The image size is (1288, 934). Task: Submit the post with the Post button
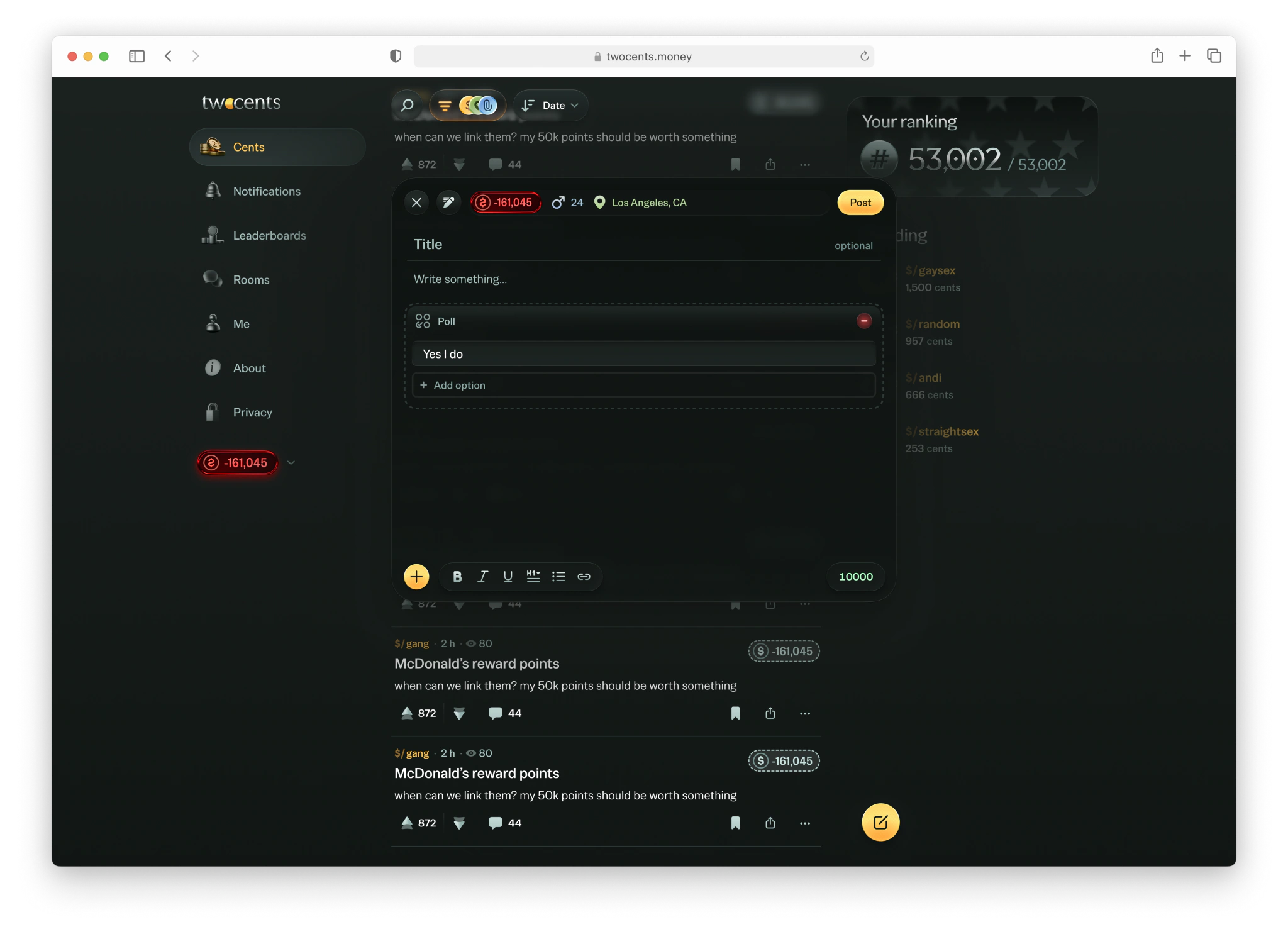[860, 202]
